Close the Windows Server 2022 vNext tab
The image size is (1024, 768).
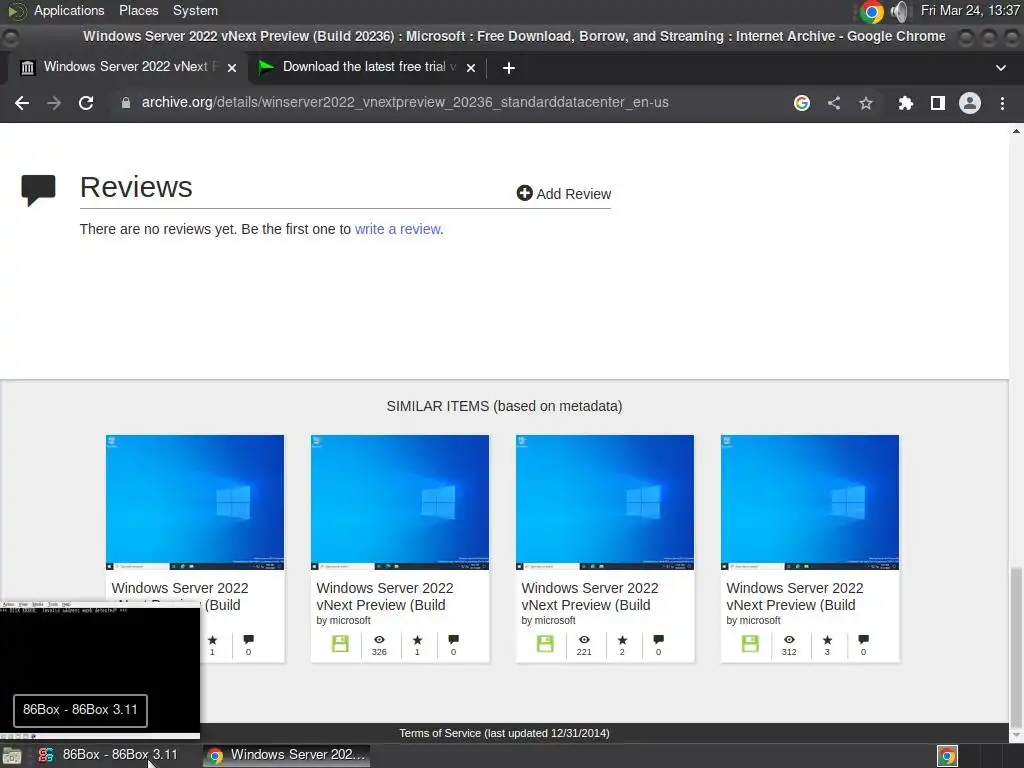pos(232,68)
